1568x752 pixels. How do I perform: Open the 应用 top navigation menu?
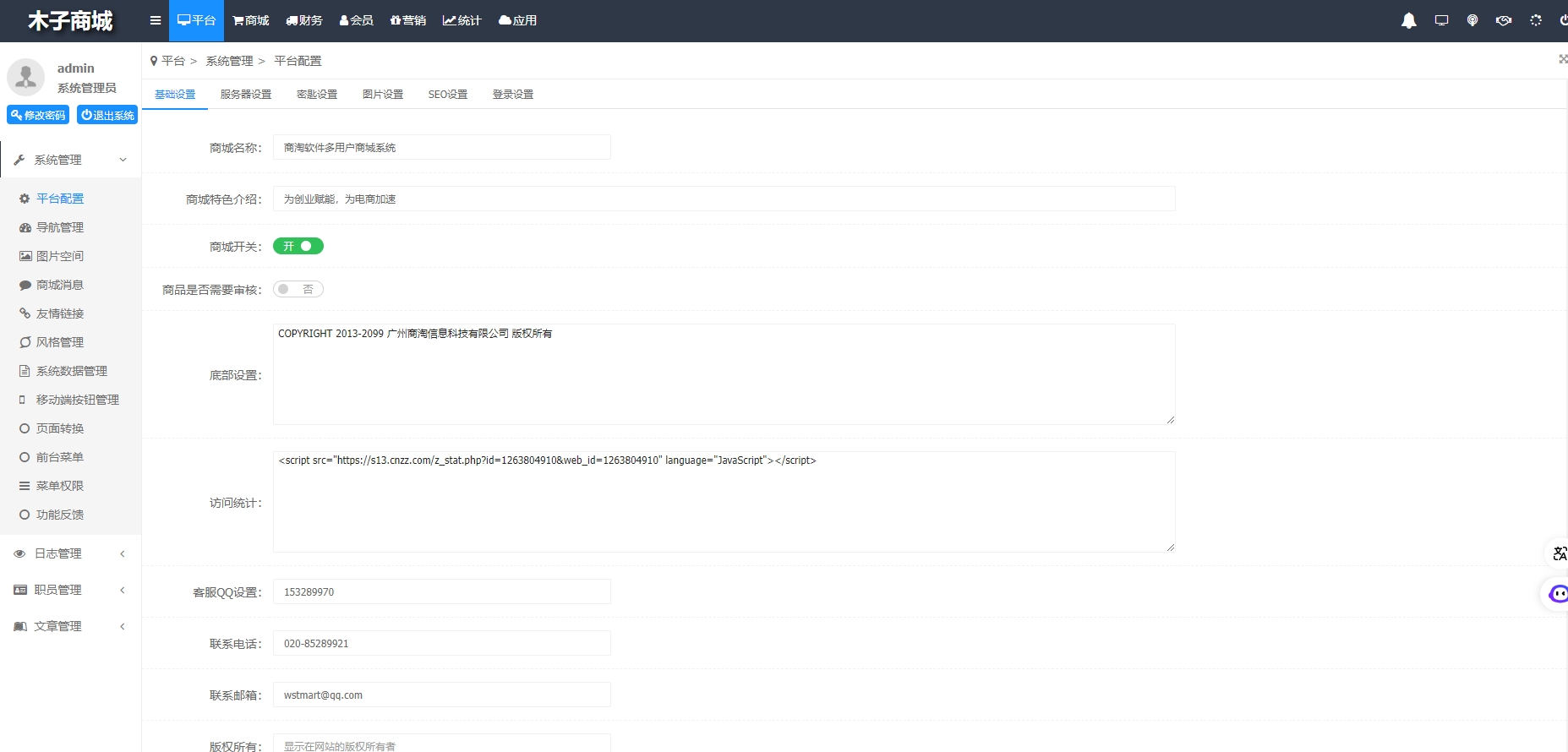518,20
